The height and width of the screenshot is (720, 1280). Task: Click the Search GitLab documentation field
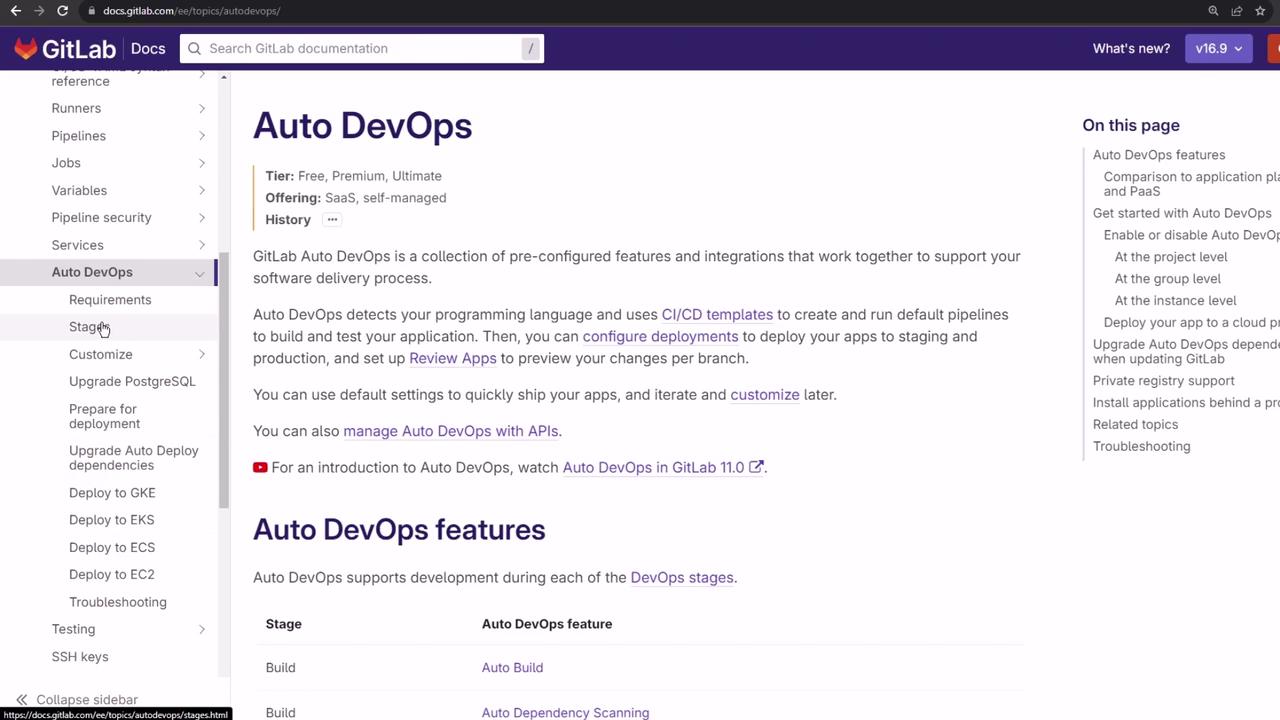(362, 49)
